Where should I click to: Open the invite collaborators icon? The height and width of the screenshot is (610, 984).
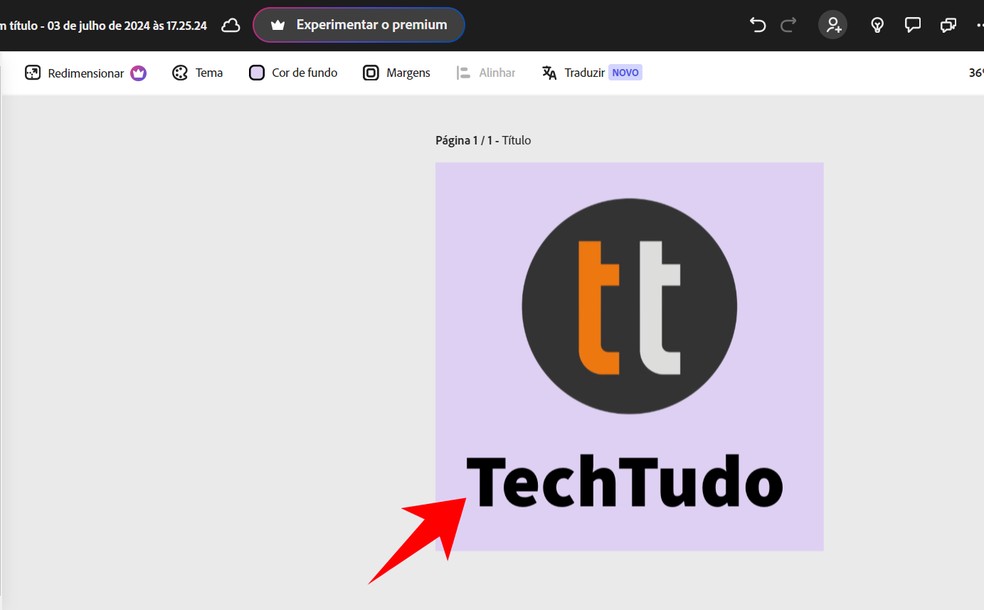coord(833,25)
